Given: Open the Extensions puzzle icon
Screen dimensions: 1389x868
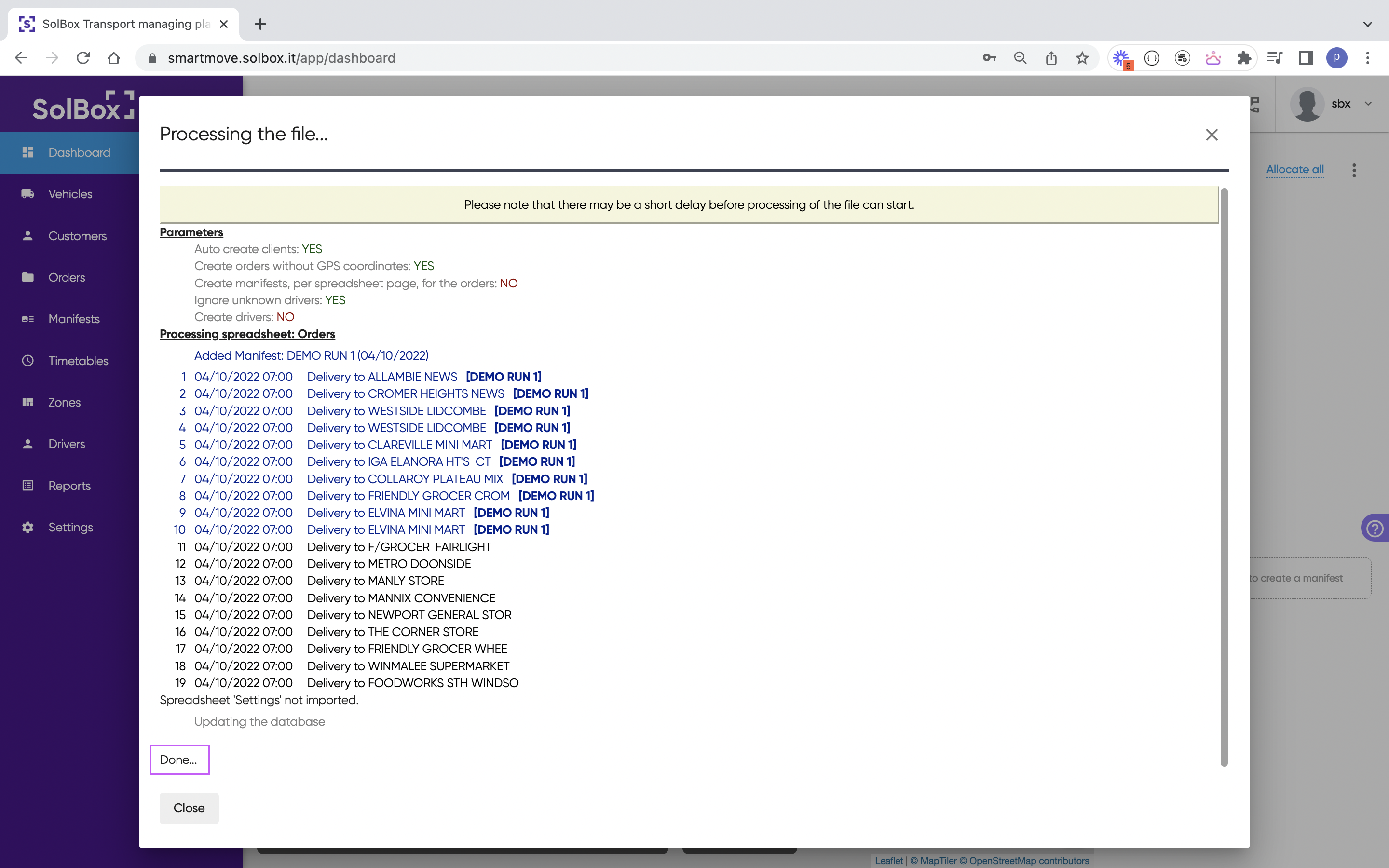Looking at the screenshot, I should (1244, 58).
